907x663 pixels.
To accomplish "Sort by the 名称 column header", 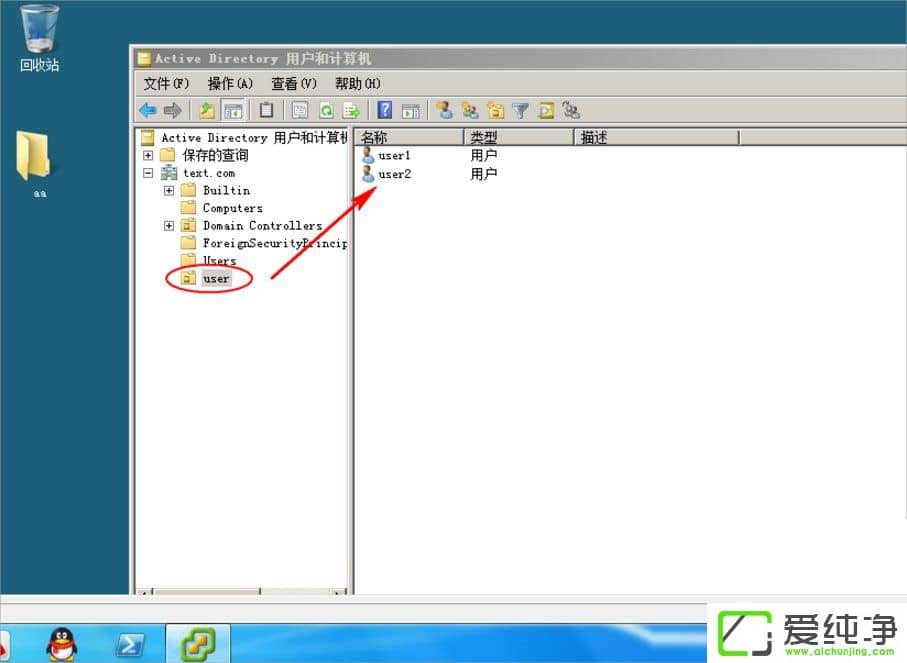I will tap(408, 138).
